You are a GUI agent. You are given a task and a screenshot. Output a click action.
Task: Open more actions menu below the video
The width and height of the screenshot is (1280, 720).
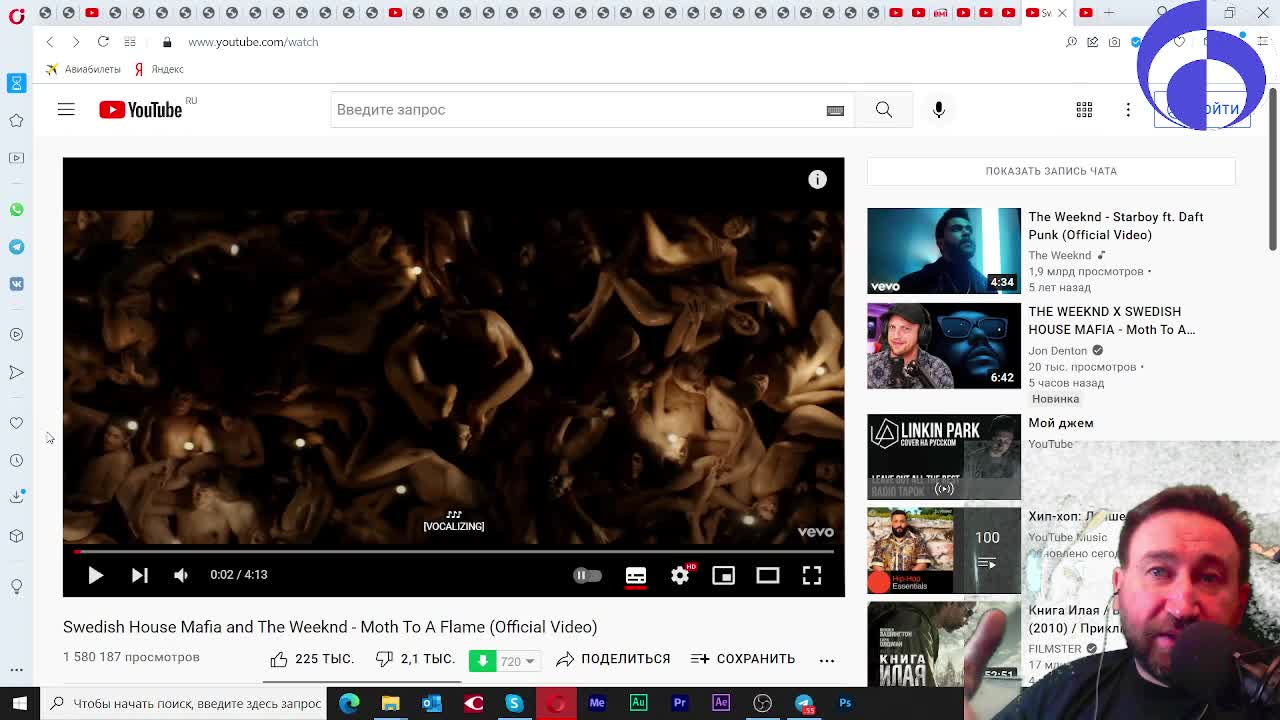827,660
